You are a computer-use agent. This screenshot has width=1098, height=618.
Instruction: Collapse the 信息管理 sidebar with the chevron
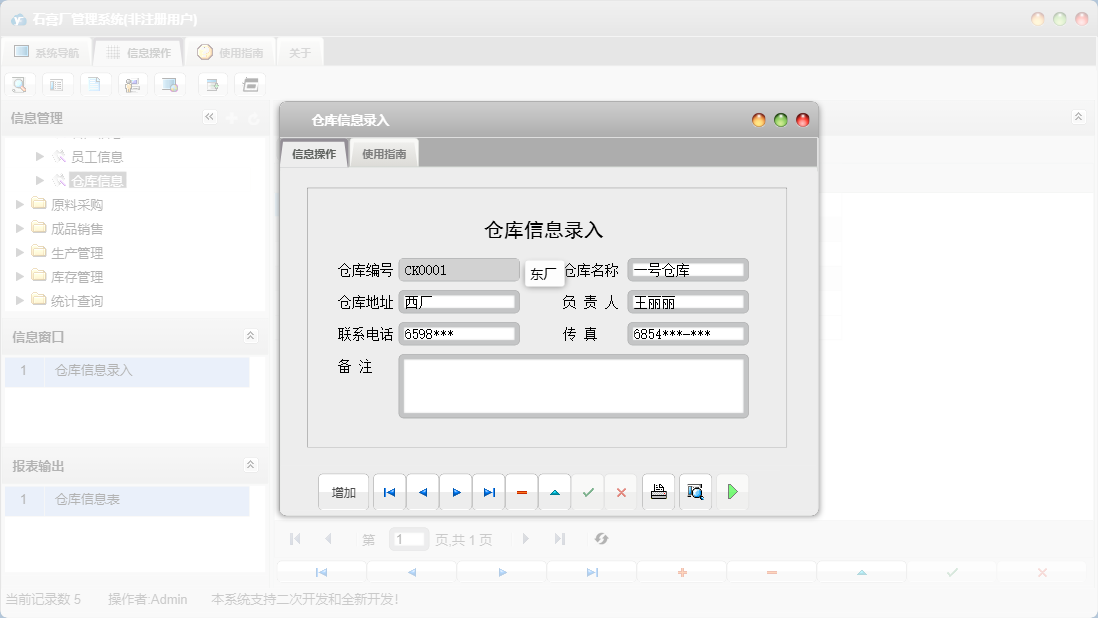pyautogui.click(x=210, y=117)
